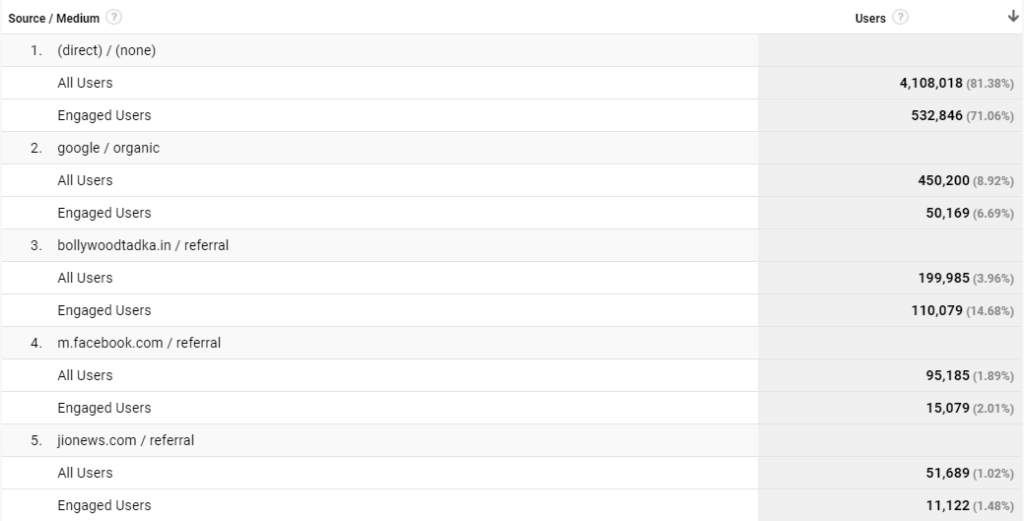Click the 51,689 users value for jionews
The width and height of the screenshot is (1024, 521).
947,473
